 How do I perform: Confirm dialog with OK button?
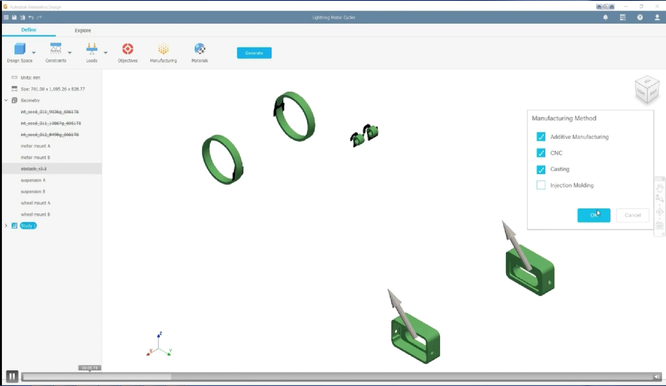tap(594, 215)
